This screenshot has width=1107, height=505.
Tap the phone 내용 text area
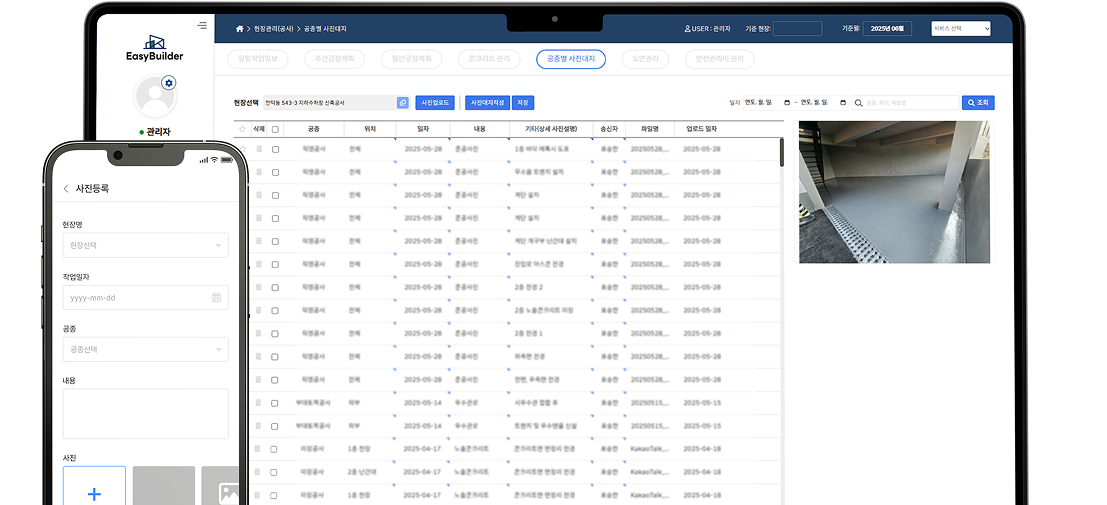(x=145, y=414)
